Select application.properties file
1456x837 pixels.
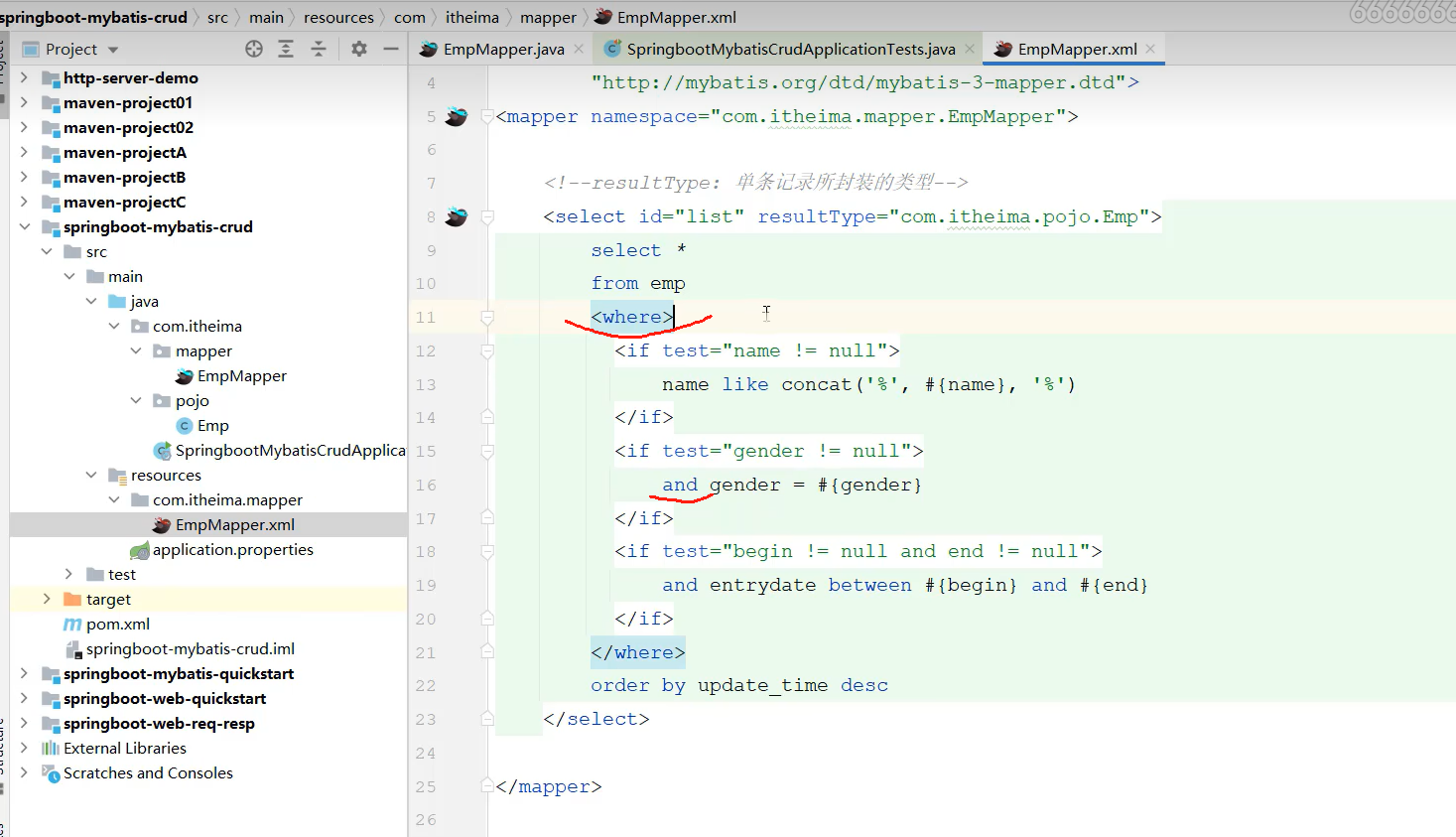tap(232, 549)
